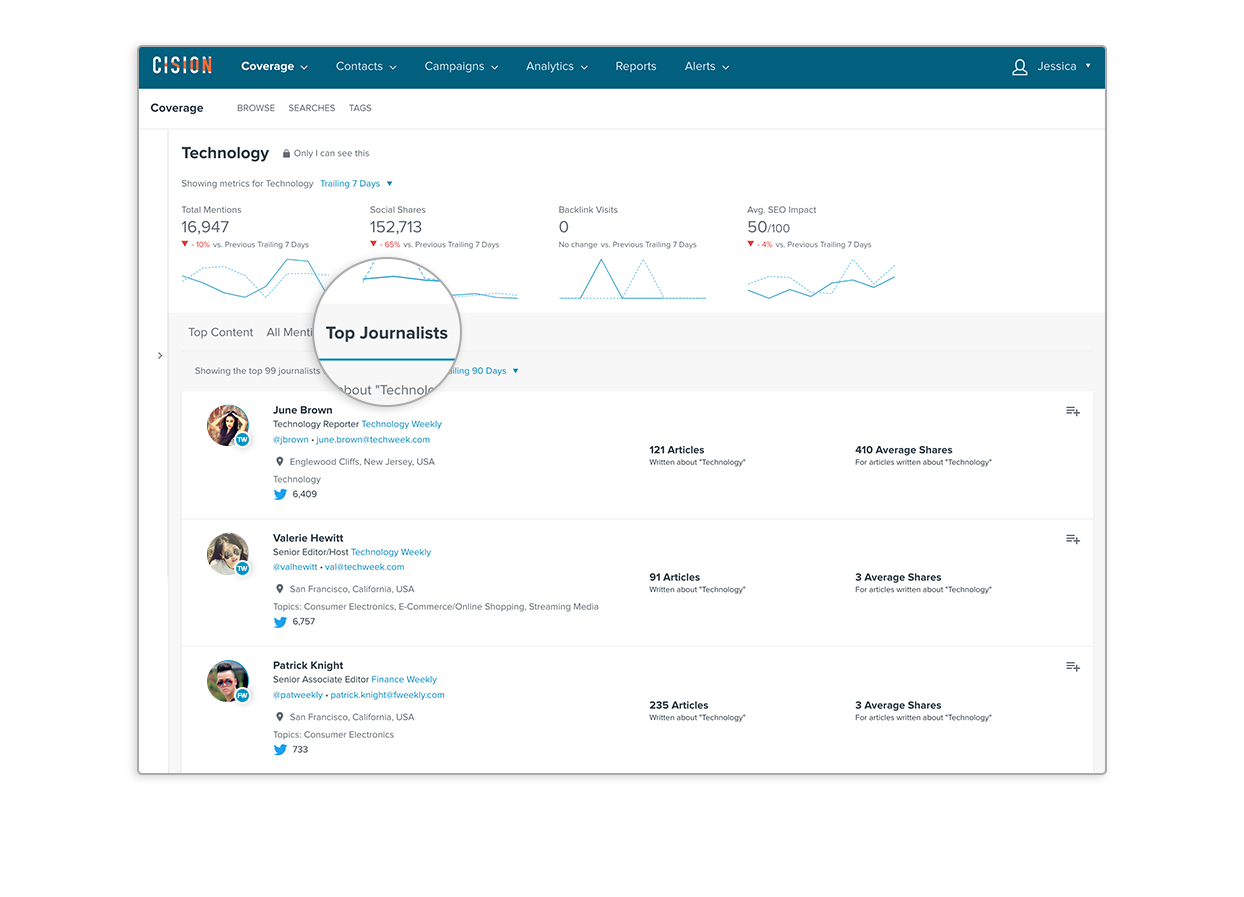Add Valerie Hewitt to a list
Viewport: 1244px width, 897px height.
pos(1072,539)
